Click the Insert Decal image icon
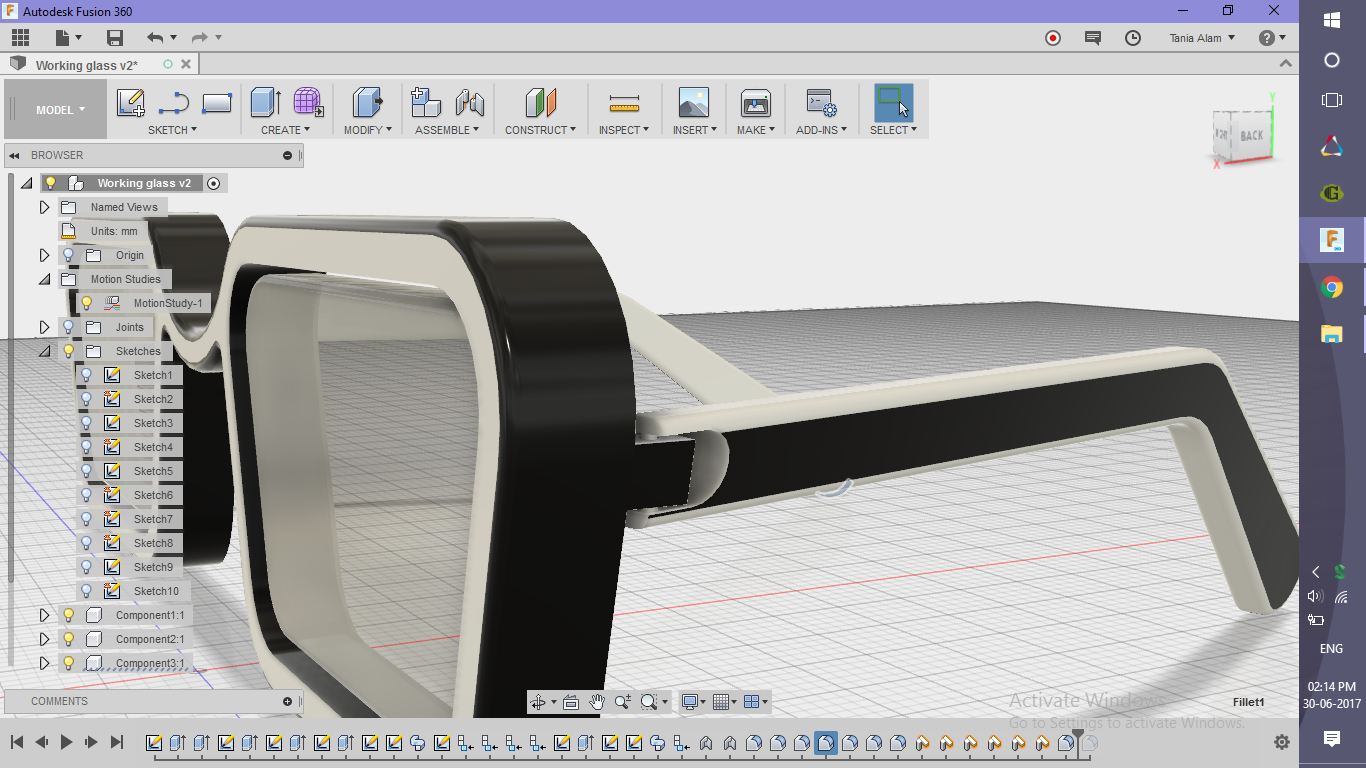 click(x=693, y=103)
